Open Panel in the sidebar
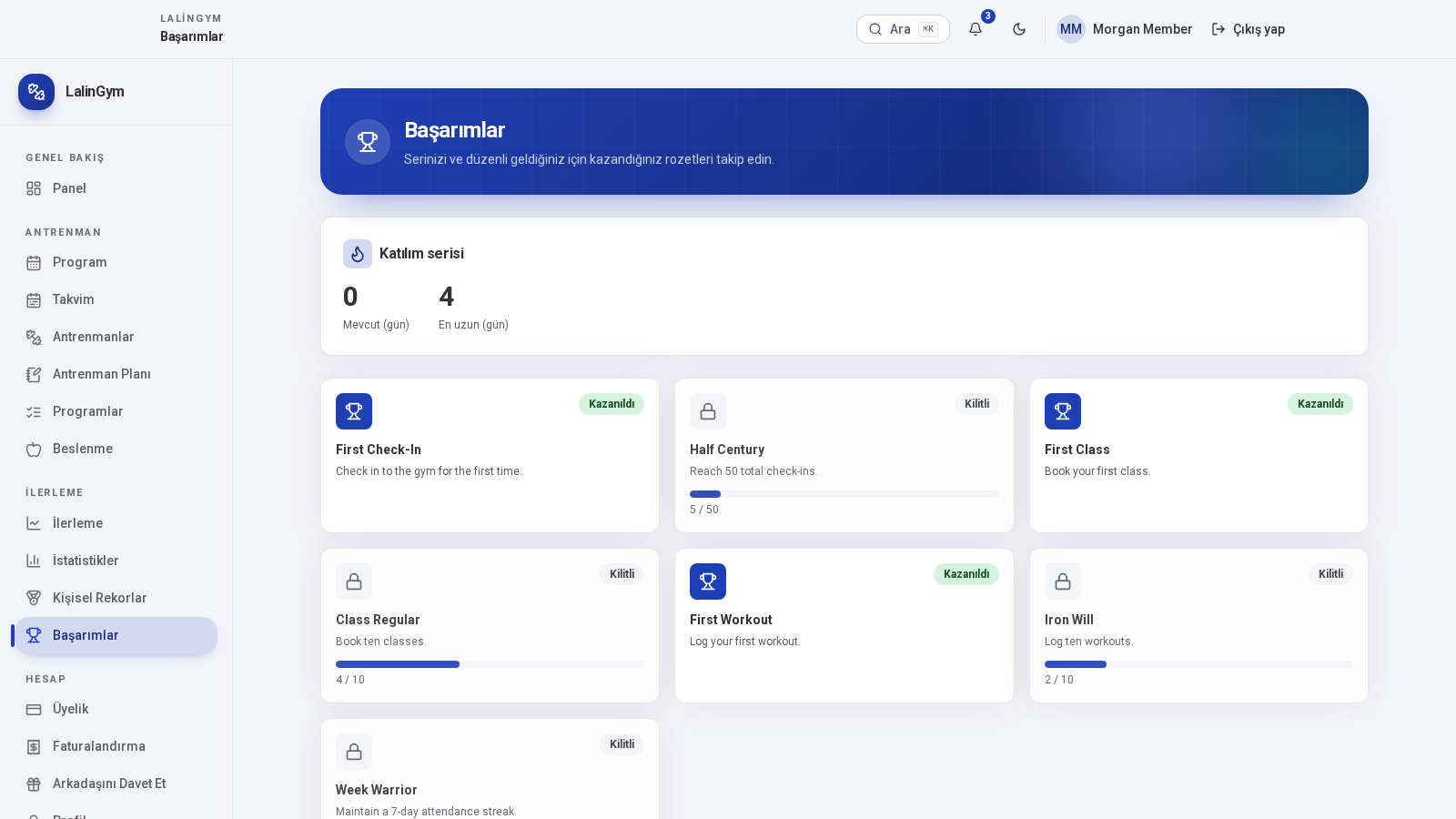This screenshot has height=819, width=1456. [116, 188]
